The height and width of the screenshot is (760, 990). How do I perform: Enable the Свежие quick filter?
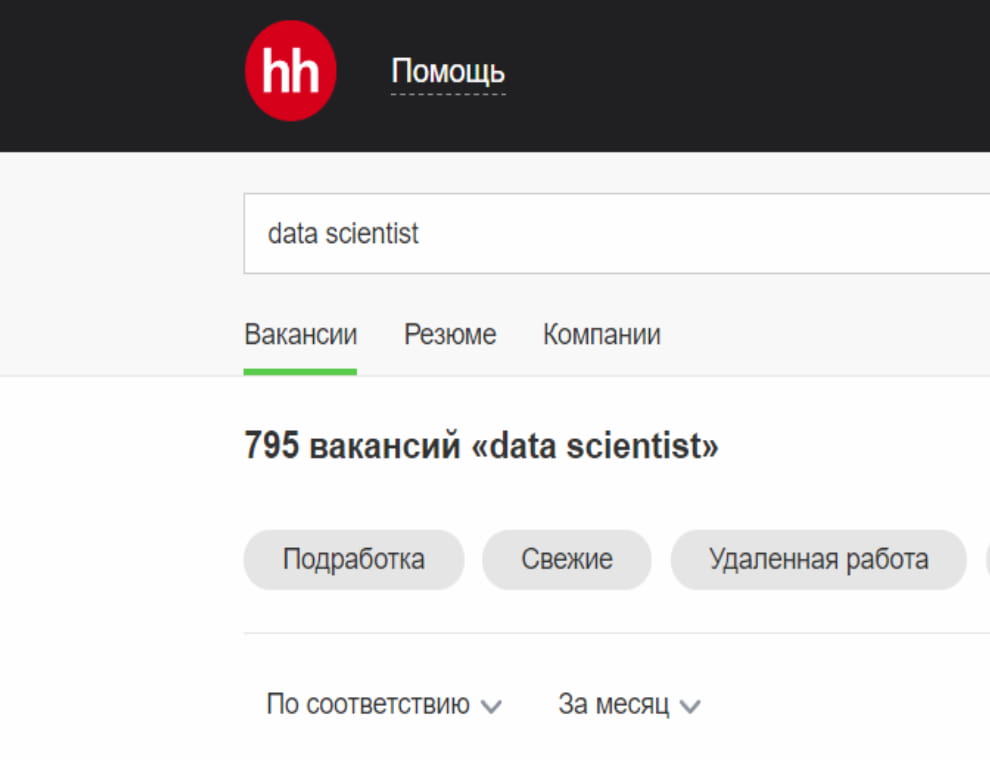pyautogui.click(x=566, y=560)
